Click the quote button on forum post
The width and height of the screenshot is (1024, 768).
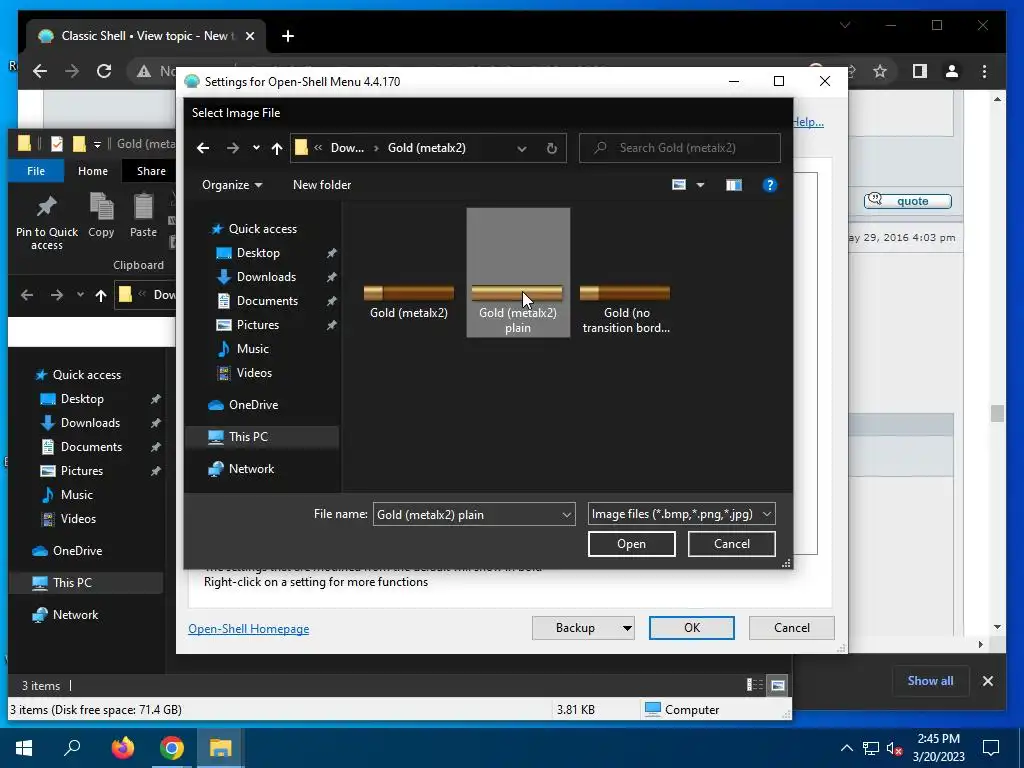pos(908,201)
